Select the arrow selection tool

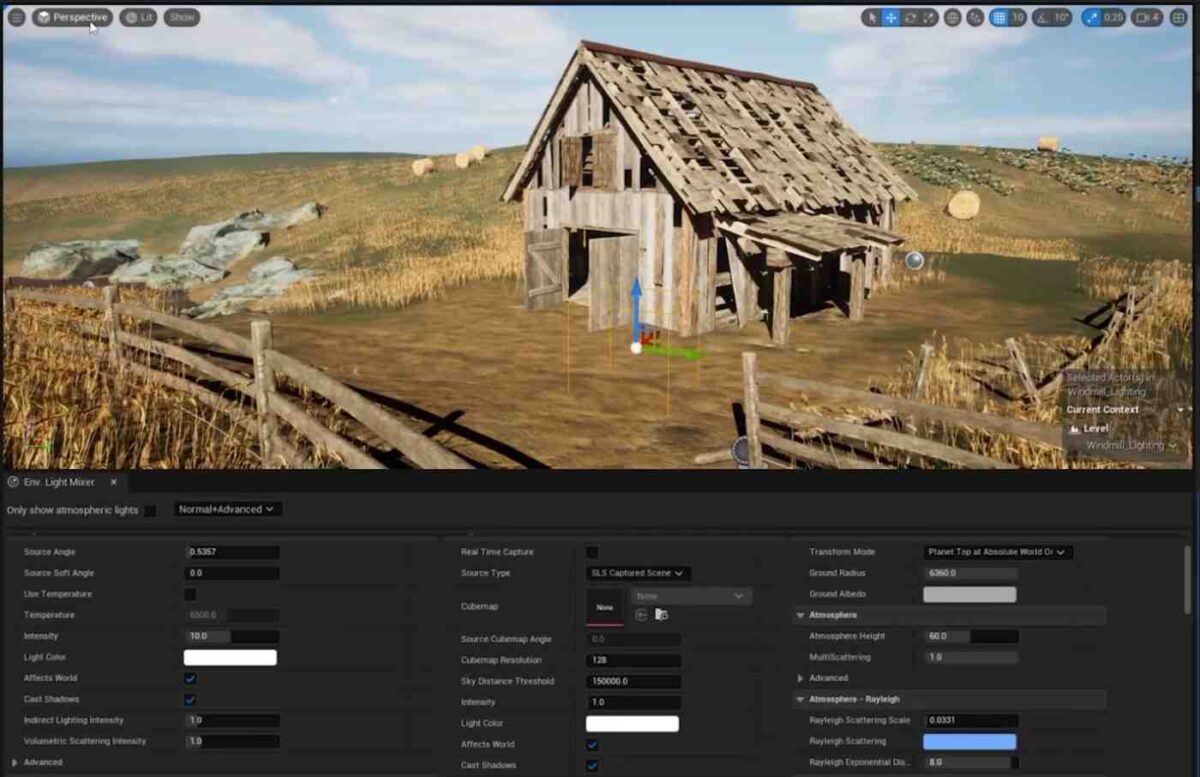[873, 17]
